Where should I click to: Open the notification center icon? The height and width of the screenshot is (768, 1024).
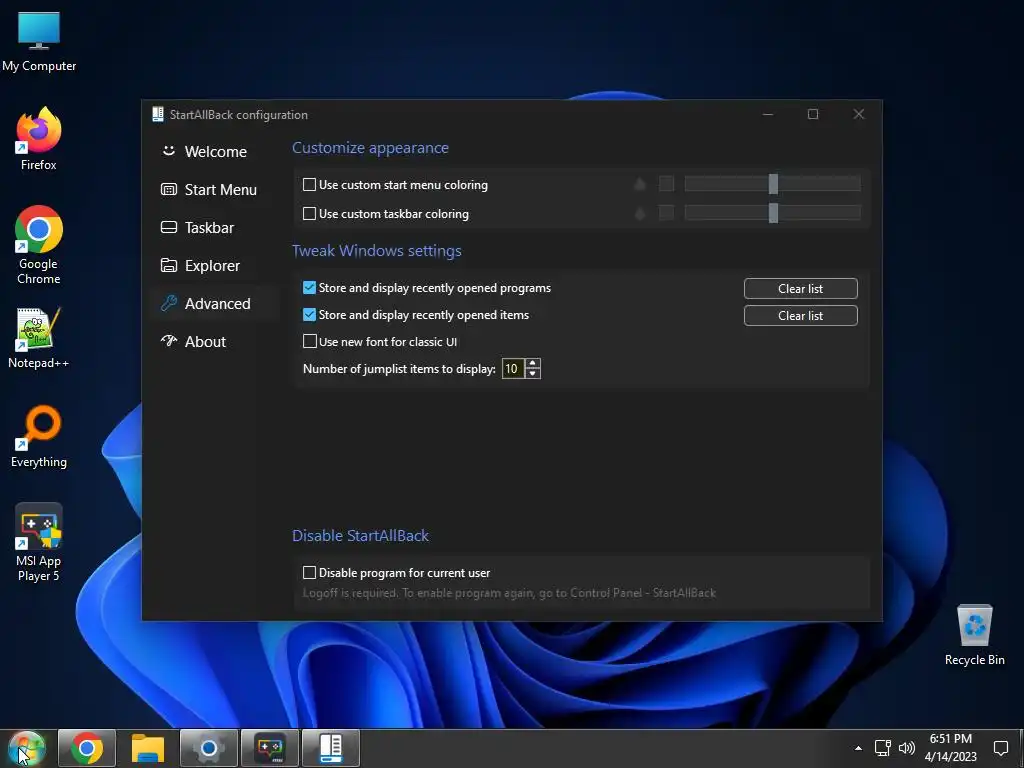(x=1001, y=748)
